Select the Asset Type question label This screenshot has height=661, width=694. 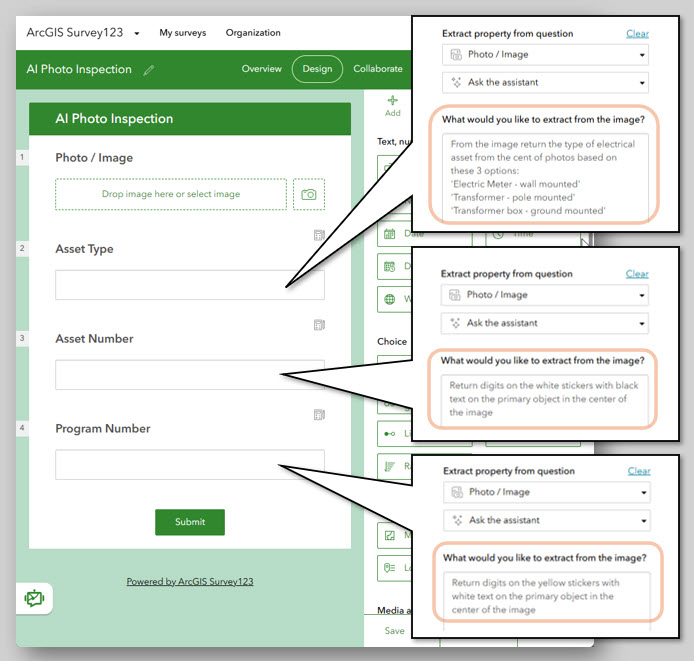click(84, 249)
